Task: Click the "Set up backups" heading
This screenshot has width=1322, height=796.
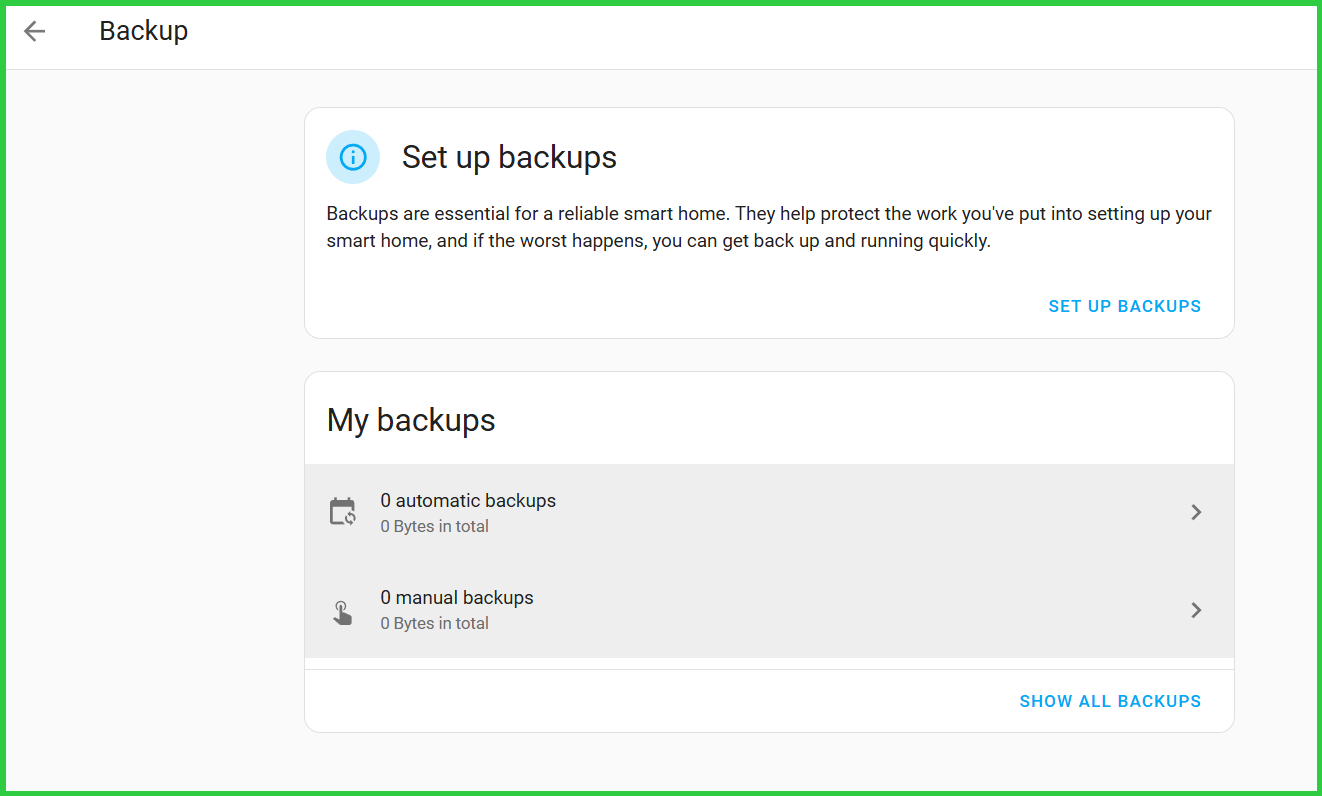Action: pyautogui.click(x=509, y=157)
